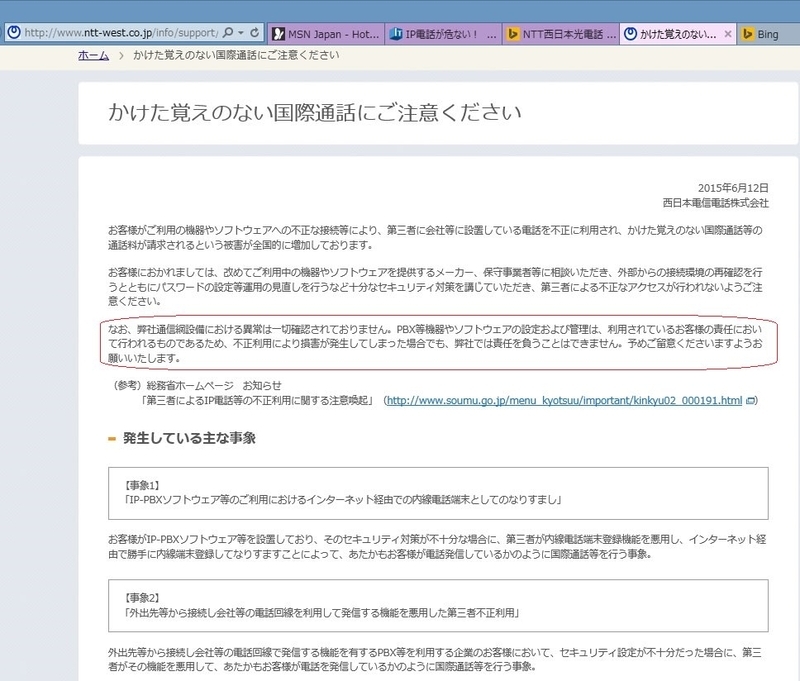Switch to the MSN Japan - Hot... tab
800x681 pixels.
pos(327,34)
